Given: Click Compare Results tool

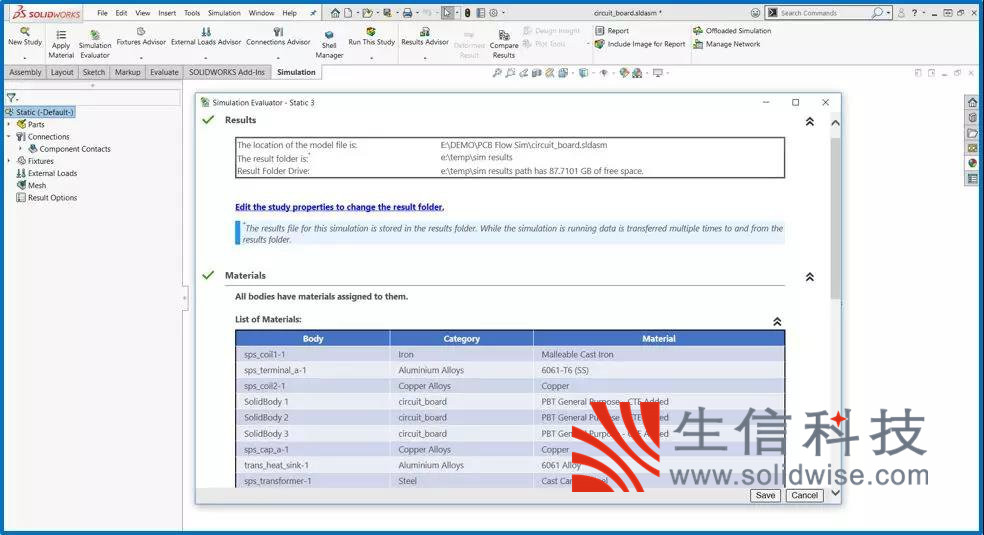Looking at the screenshot, I should pos(504,45).
